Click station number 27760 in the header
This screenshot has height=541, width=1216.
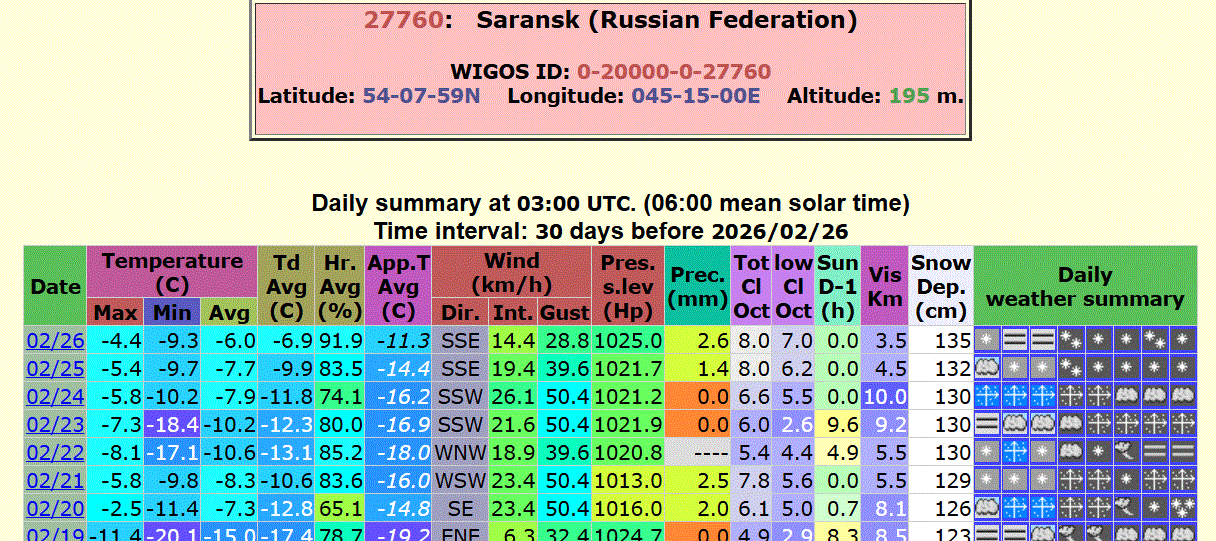coord(402,20)
